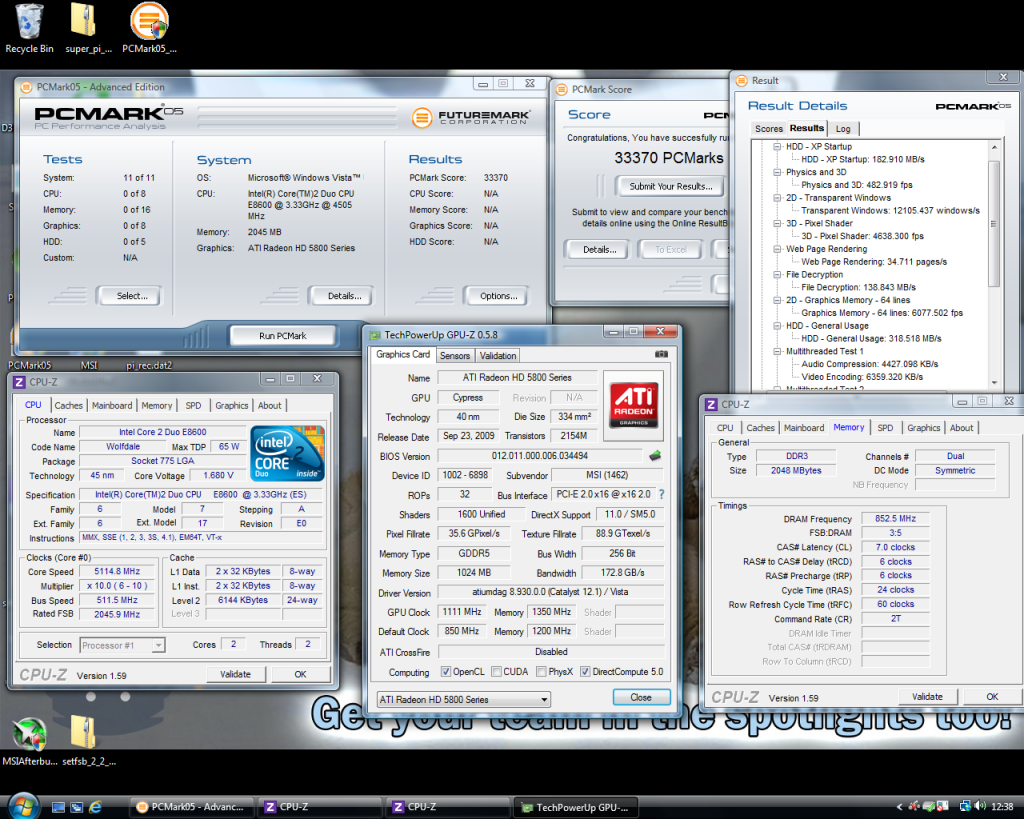Image resolution: width=1024 pixels, height=819 pixels.
Task: Click Submit Your Results... button
Action: (x=671, y=186)
